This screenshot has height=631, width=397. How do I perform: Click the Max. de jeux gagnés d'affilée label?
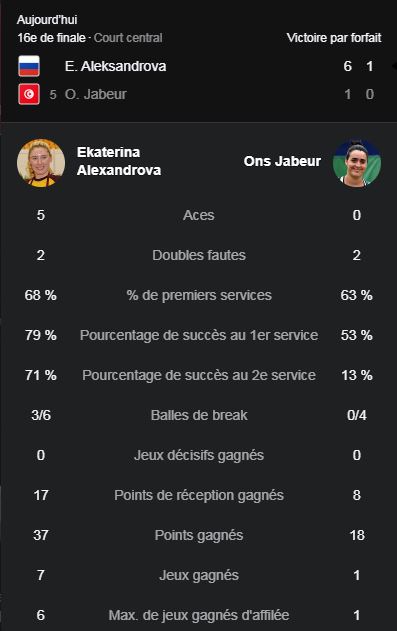[x=199, y=615]
